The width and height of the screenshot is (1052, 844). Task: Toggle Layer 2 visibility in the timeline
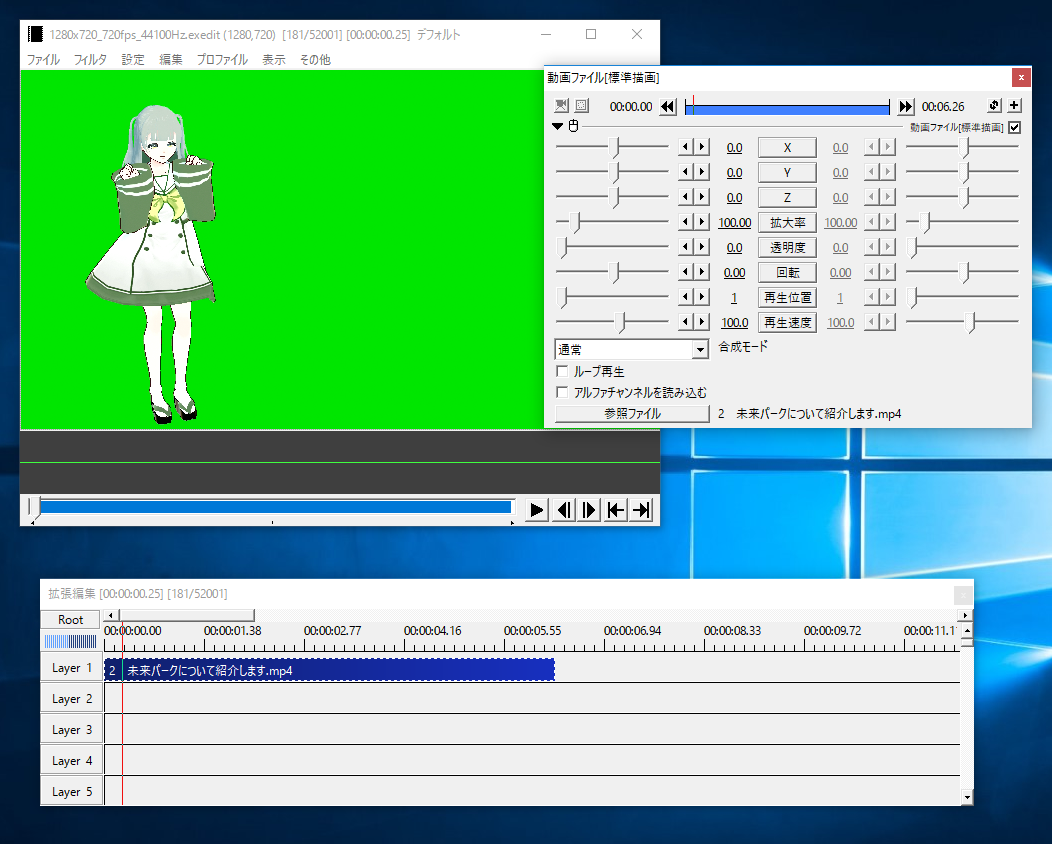coord(71,699)
